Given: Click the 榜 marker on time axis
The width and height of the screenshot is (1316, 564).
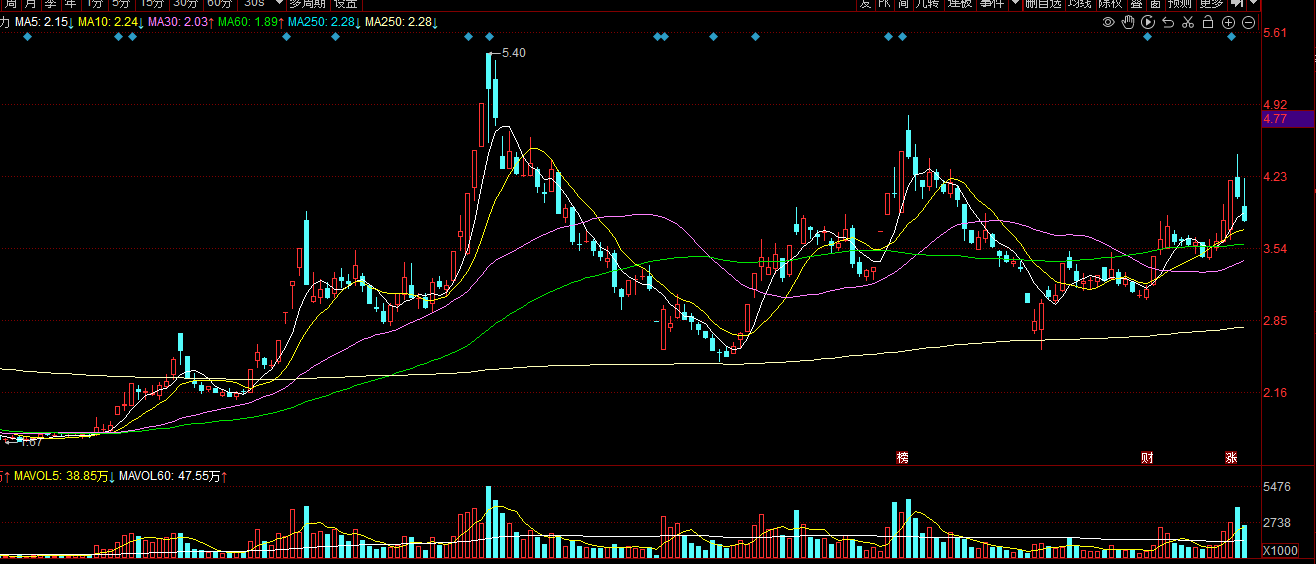Looking at the screenshot, I should click(x=903, y=457).
